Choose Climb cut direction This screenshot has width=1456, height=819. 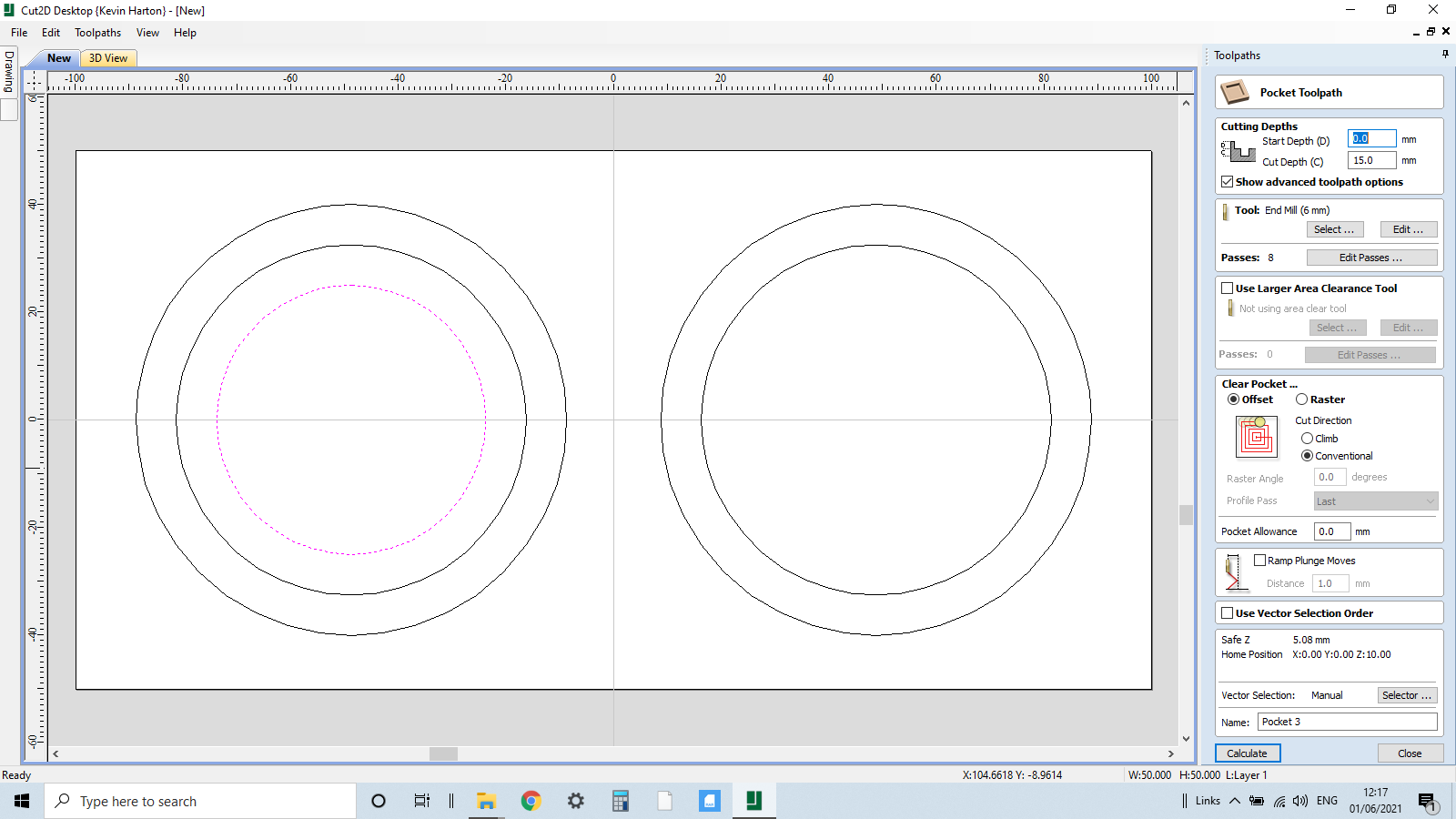(x=1307, y=439)
